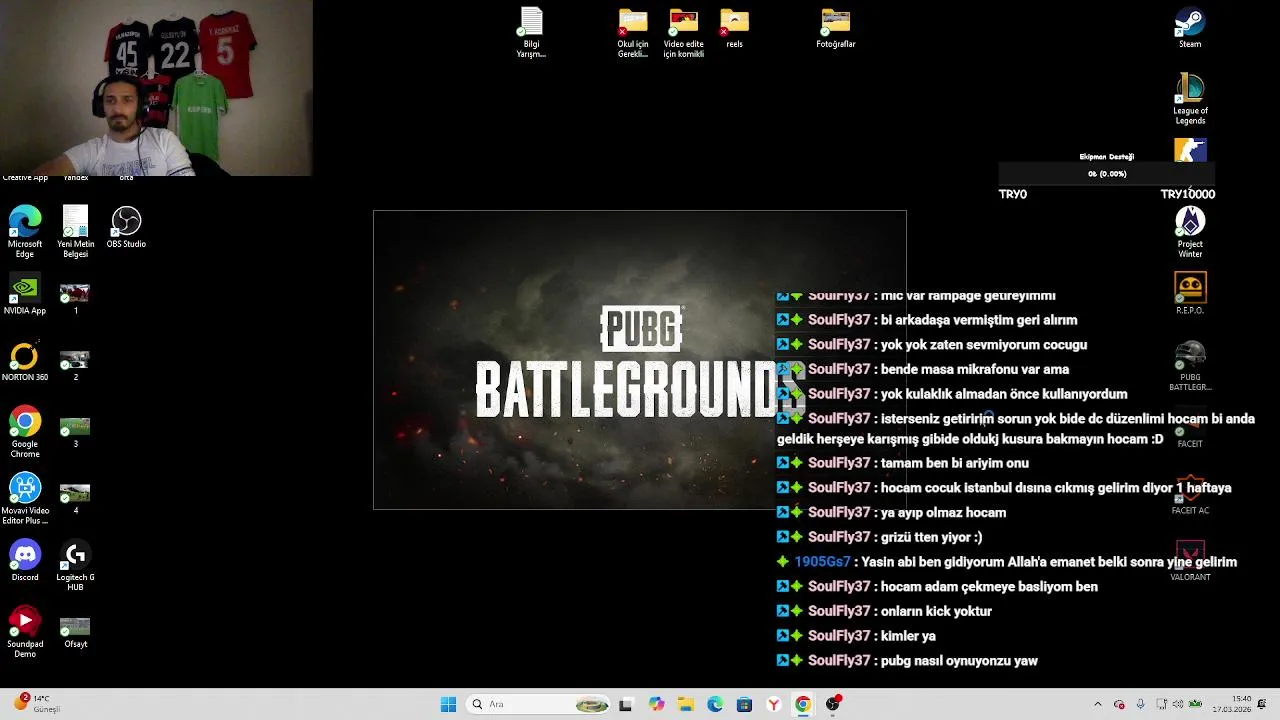1280x720 pixels.
Task: Open the NVIDIA App shortcut
Action: 25,295
